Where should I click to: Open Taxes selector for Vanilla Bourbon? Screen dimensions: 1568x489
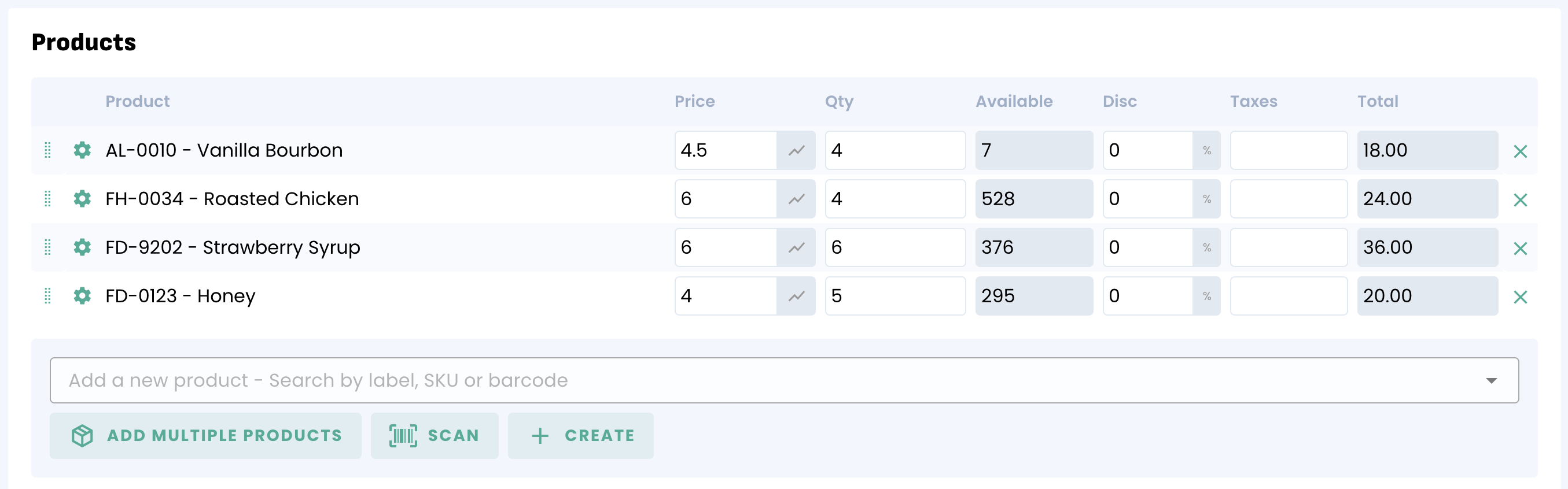1288,150
